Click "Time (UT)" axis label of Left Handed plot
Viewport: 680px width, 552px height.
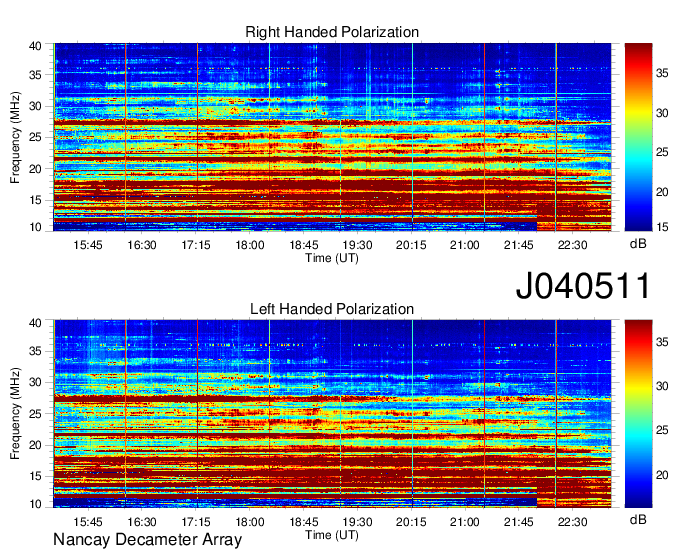[332, 535]
